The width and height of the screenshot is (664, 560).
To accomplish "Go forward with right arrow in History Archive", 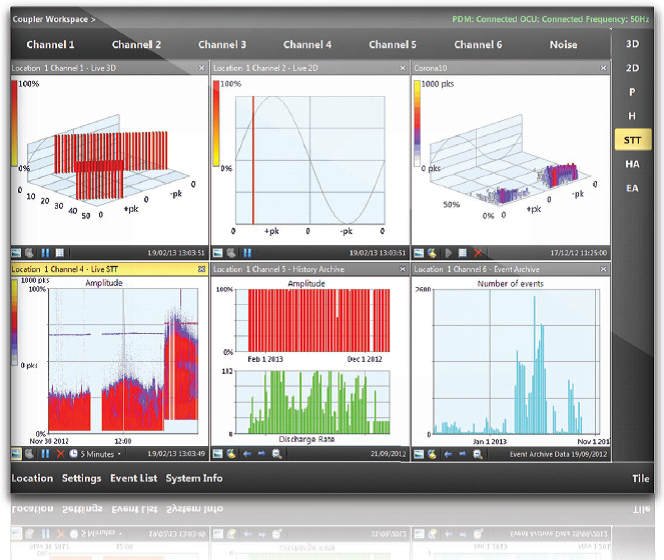I will point(262,454).
